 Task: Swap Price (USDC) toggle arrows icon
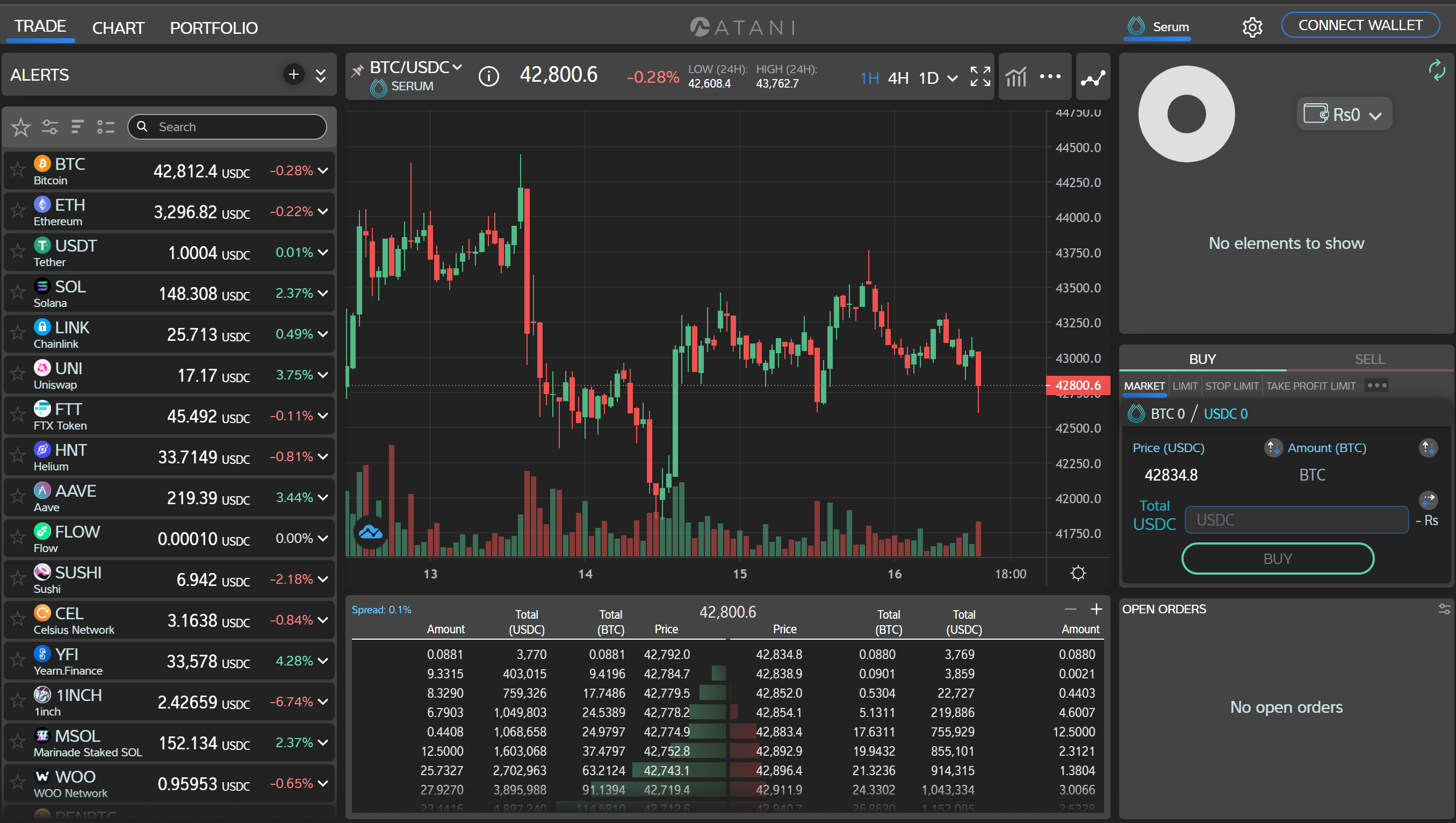[x=1273, y=447]
